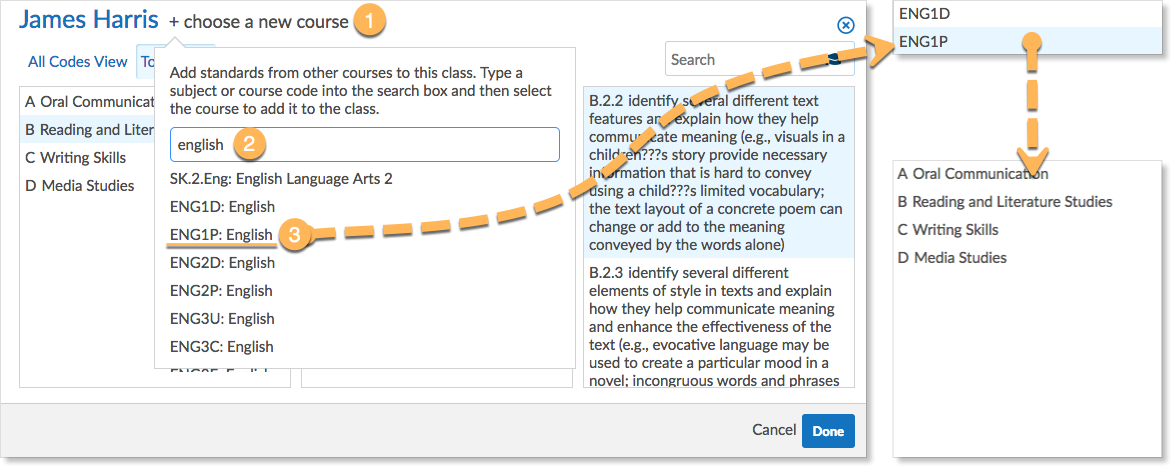Choose 'ENG1D: English' from course results
Viewport: 1173px width, 468px height.
click(x=222, y=207)
